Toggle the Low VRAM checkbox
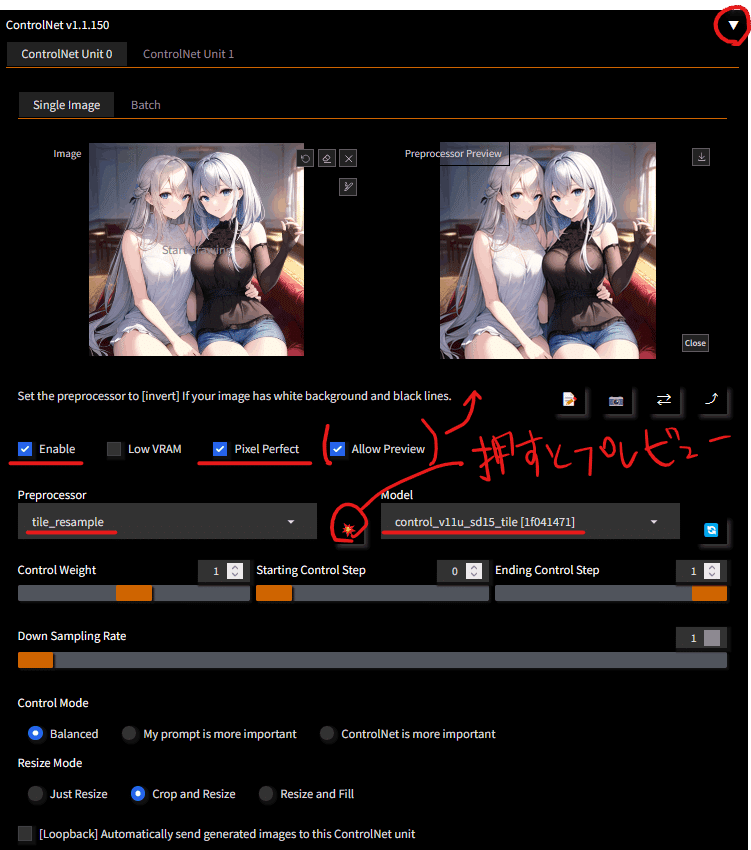Screen dimensions: 751x850 coord(114,449)
